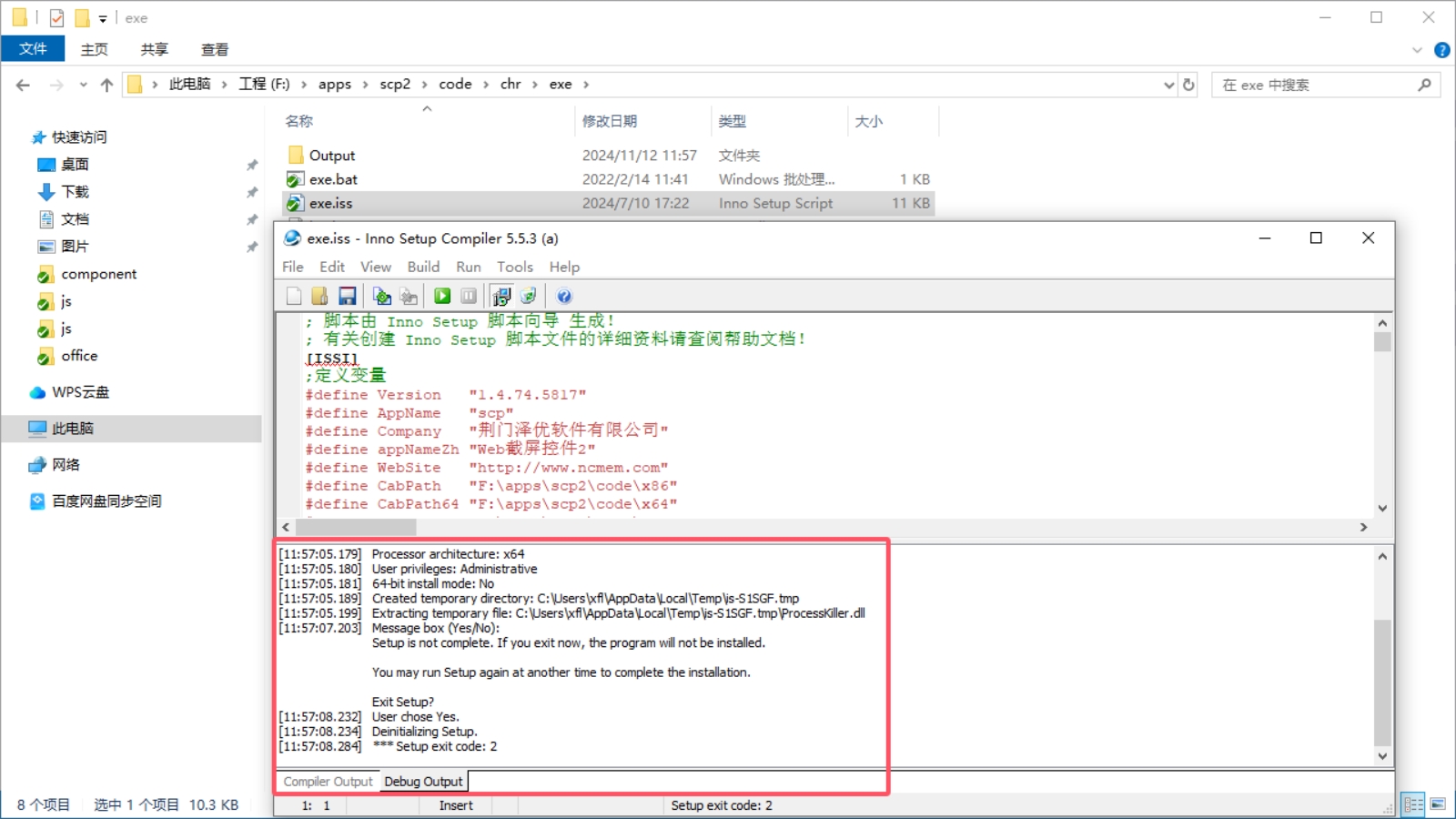Click the Pause toolbar icon
The width and height of the screenshot is (1456, 819).
click(469, 296)
